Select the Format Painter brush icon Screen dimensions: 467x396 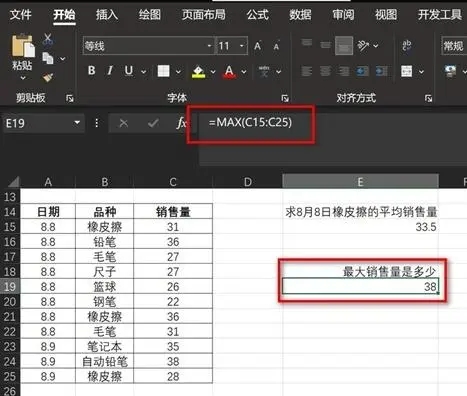point(48,77)
